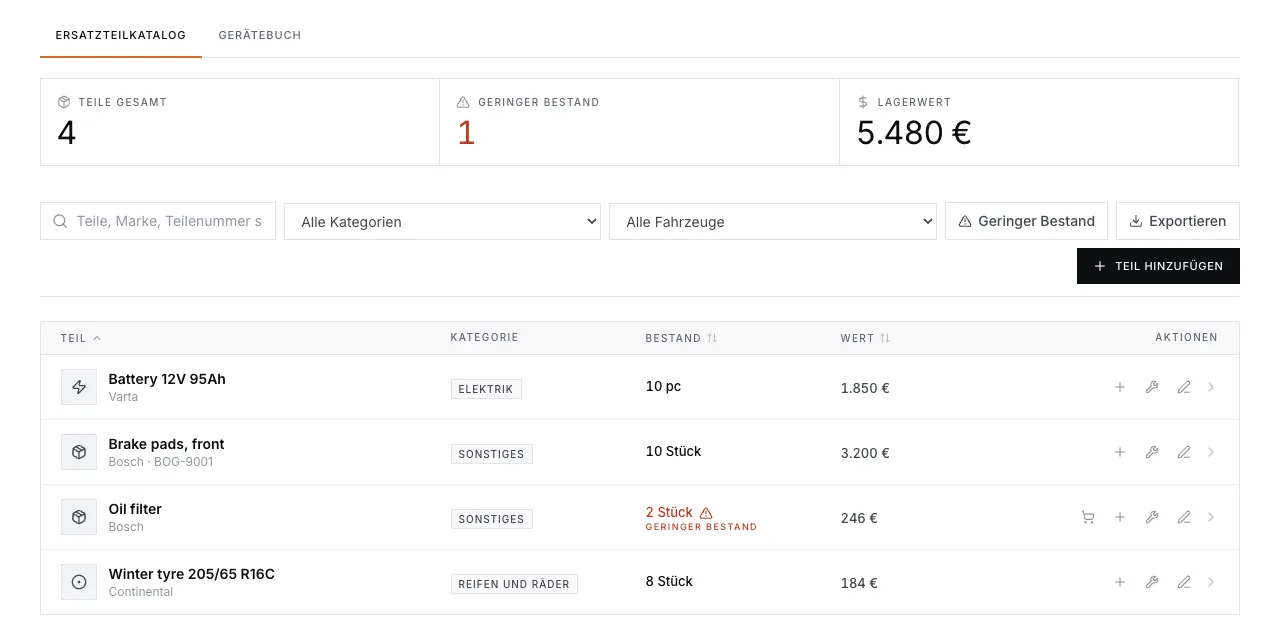1280x635 pixels.
Task: Click the Elektrik category tag
Action: [x=486, y=389]
